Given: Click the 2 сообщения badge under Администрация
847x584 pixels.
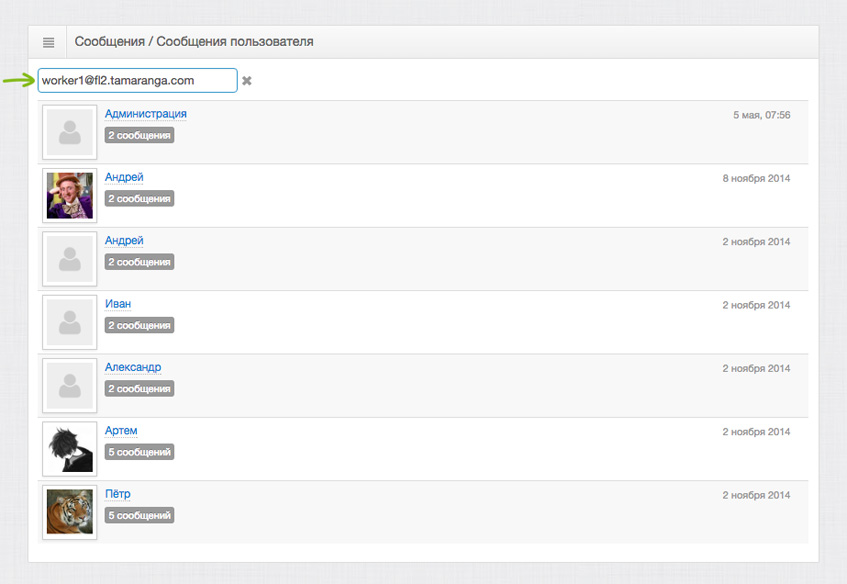Looking at the screenshot, I should [x=139, y=136].
